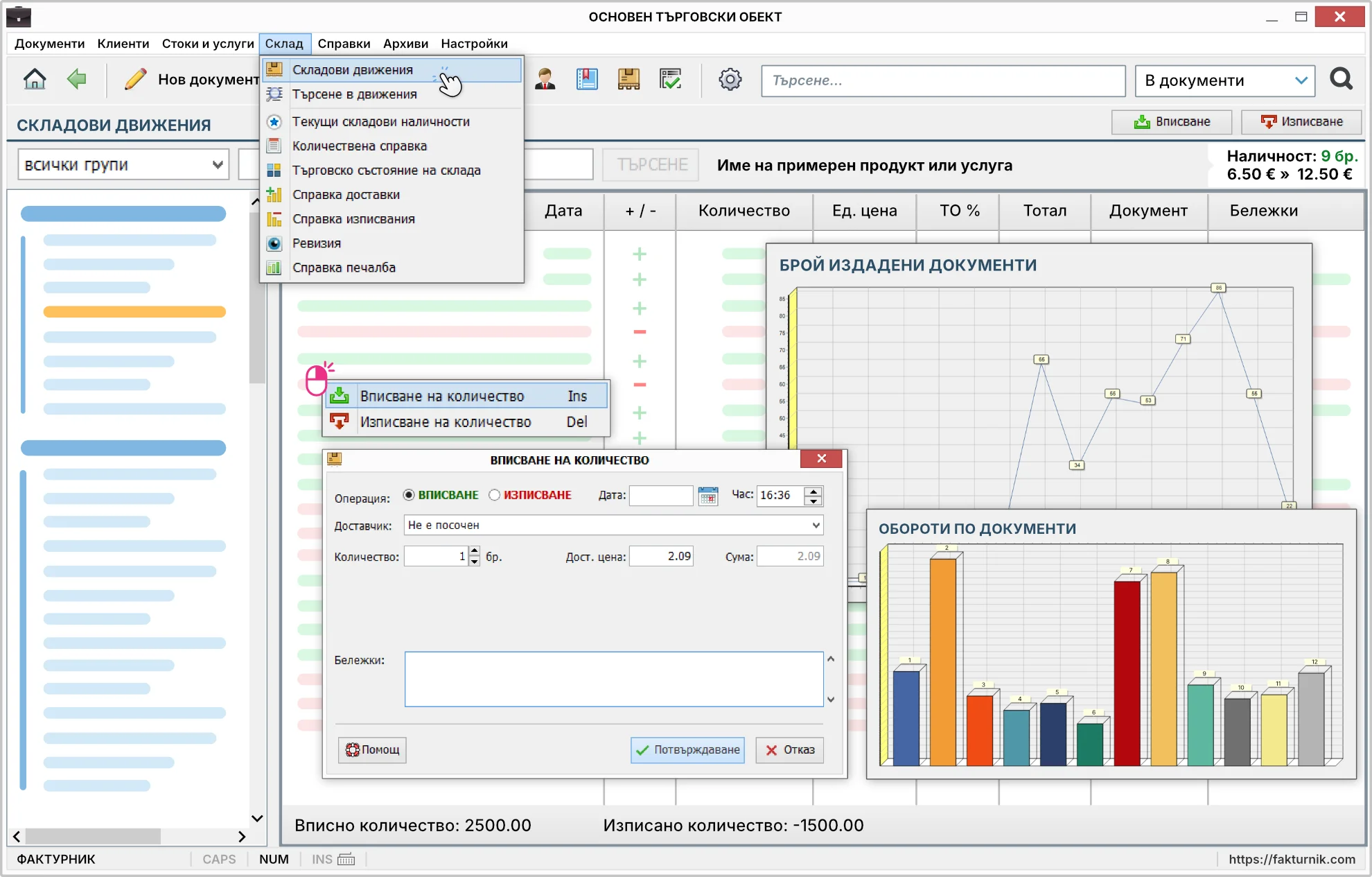
Task: Open the Справки menu
Action: [x=344, y=44]
